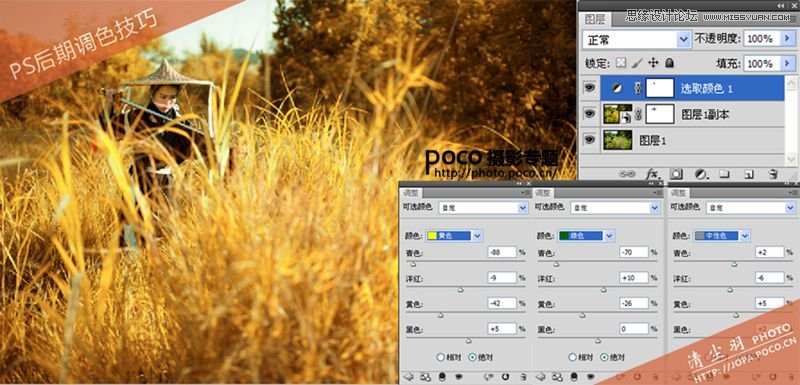
Task: Click 青色 slider handle in 中性色 panel
Action: (734, 264)
